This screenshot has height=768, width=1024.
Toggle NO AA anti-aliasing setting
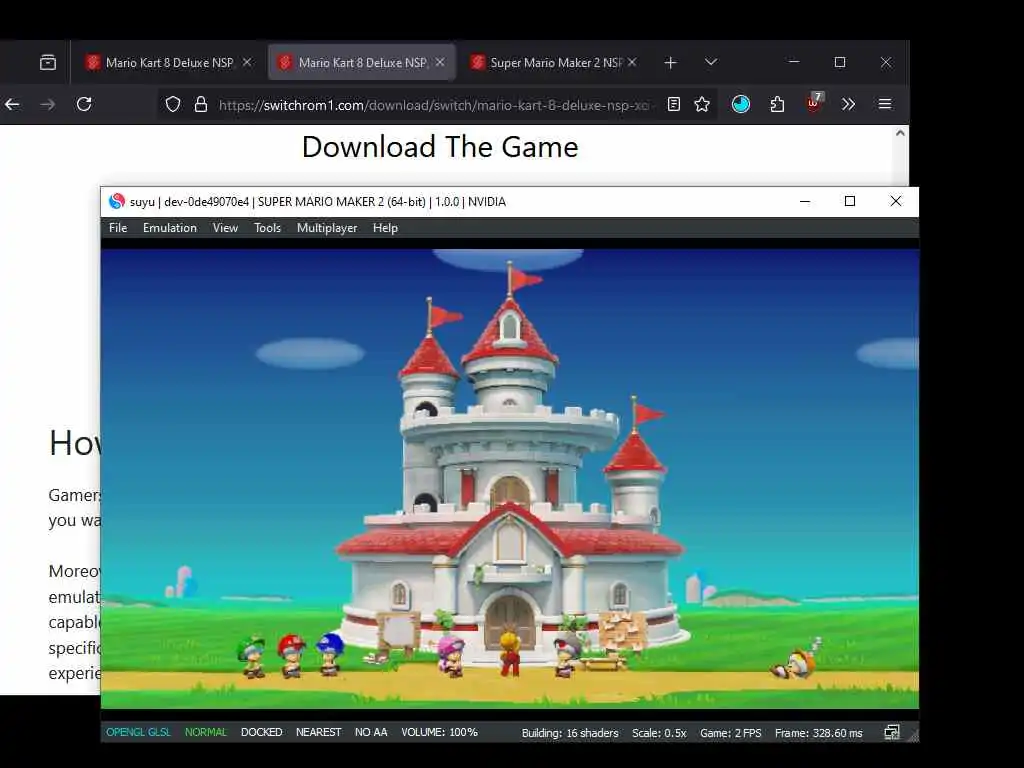[x=371, y=732]
